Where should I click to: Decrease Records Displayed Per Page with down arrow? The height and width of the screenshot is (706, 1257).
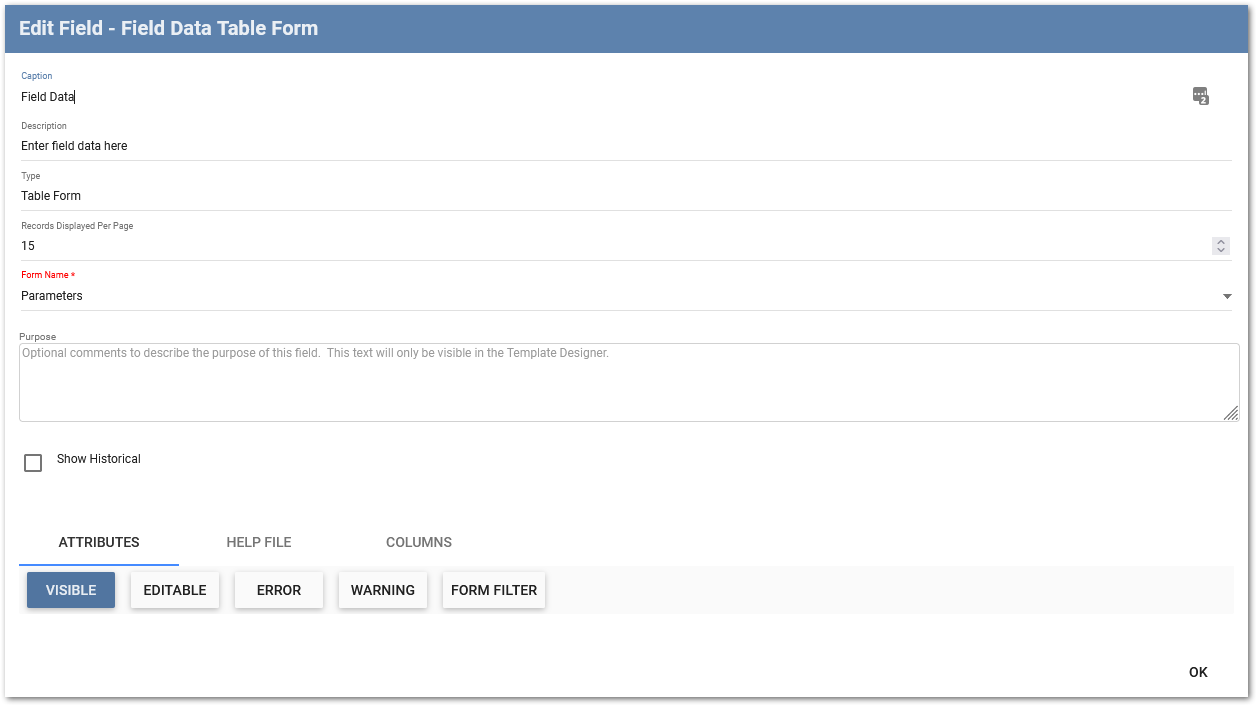point(1220,250)
